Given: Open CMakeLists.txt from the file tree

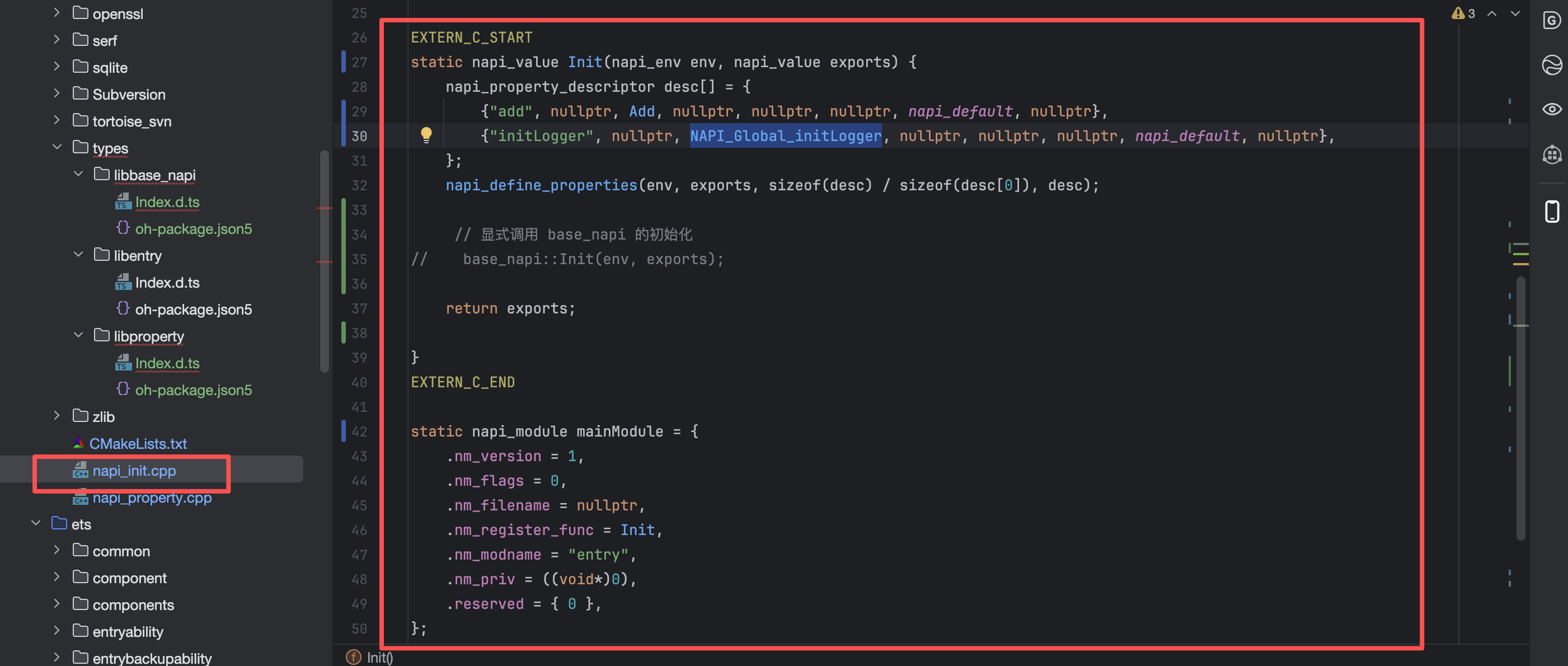Looking at the screenshot, I should pos(138,444).
